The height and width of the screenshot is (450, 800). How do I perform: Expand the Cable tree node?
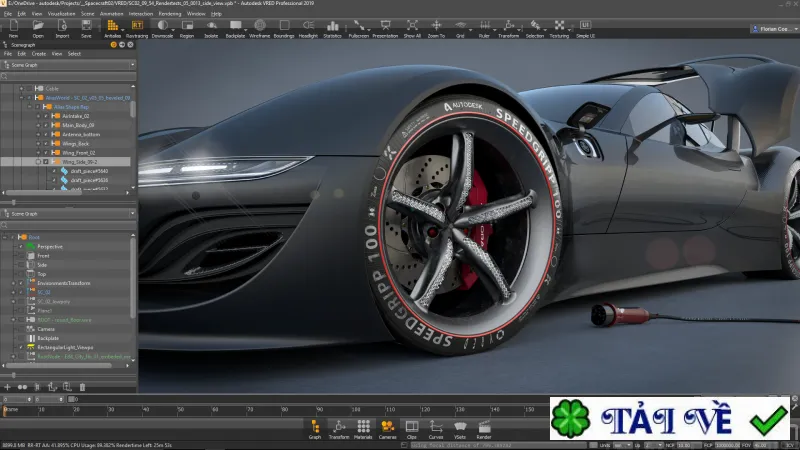[x=21, y=88]
